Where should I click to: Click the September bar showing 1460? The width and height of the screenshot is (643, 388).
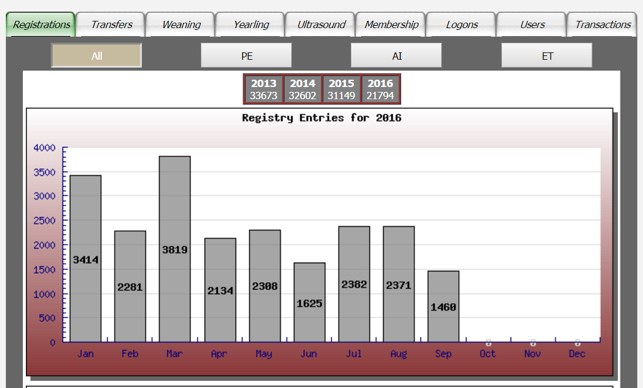pos(443,306)
